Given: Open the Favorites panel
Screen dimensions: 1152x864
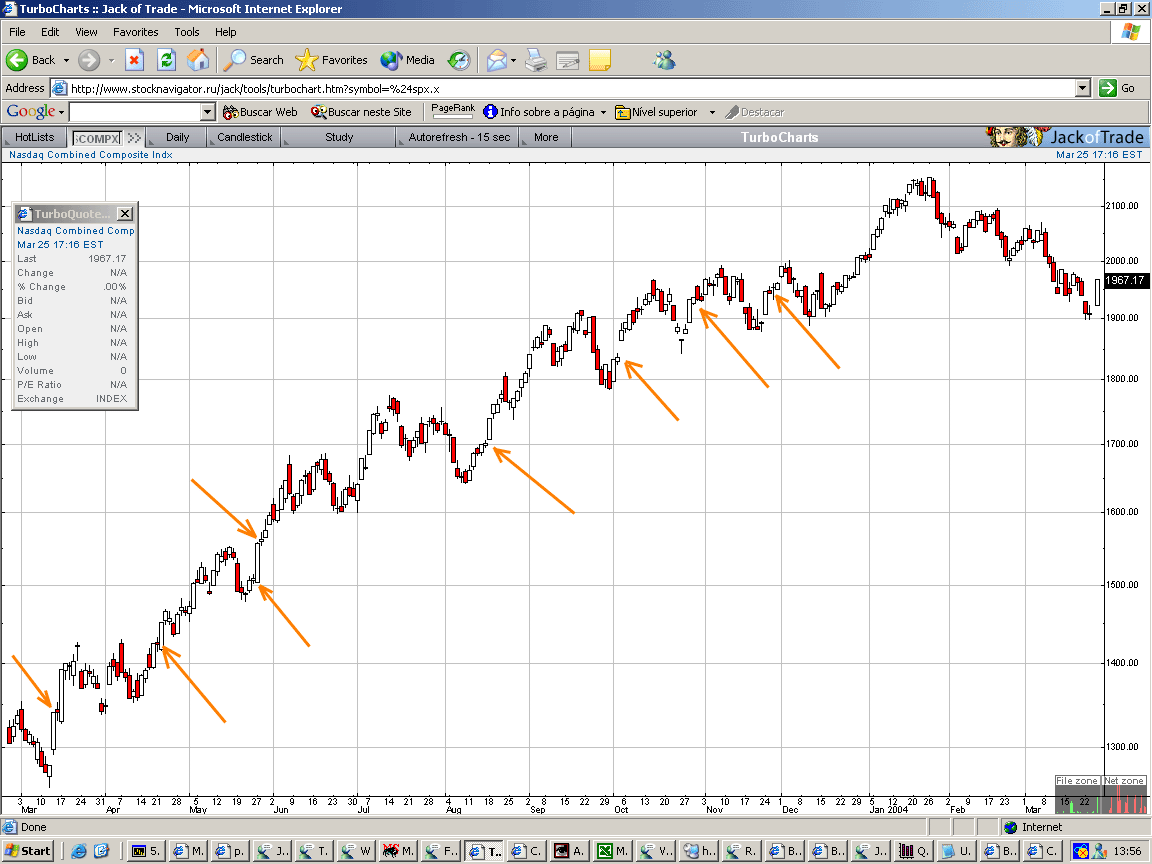Looking at the screenshot, I should click(x=332, y=60).
